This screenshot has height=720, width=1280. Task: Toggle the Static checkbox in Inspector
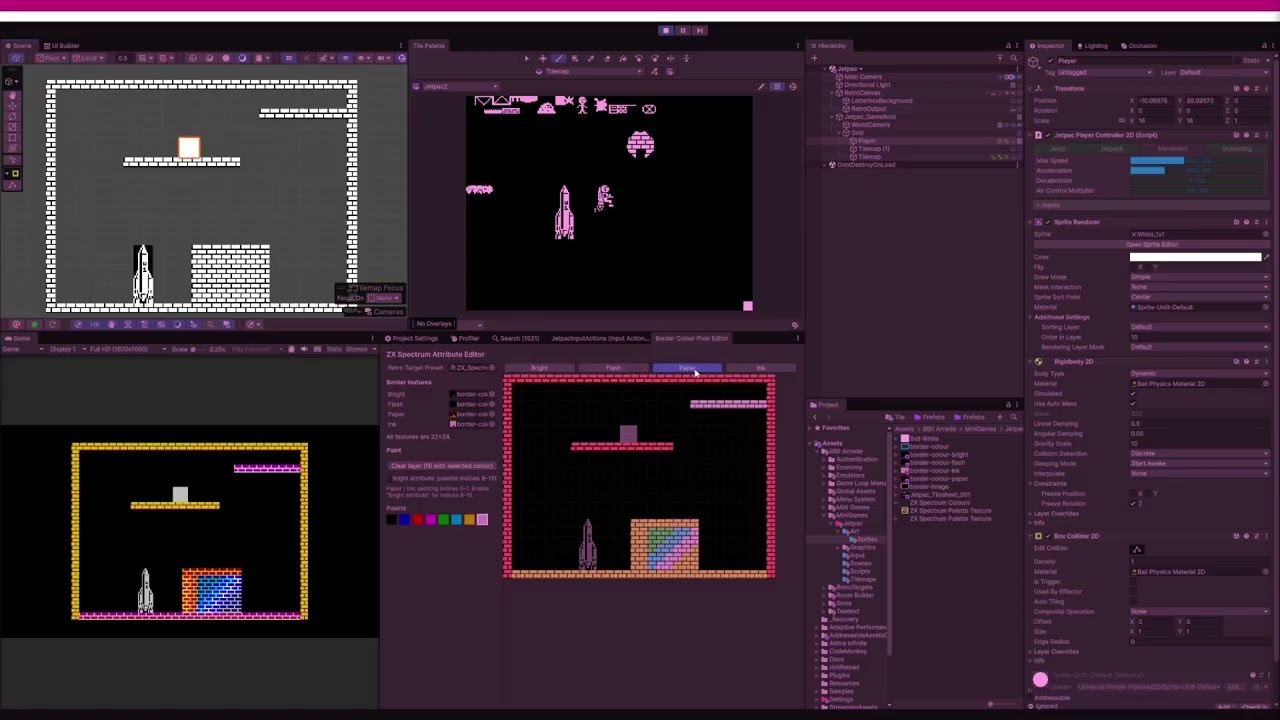pyautogui.click(x=1237, y=61)
